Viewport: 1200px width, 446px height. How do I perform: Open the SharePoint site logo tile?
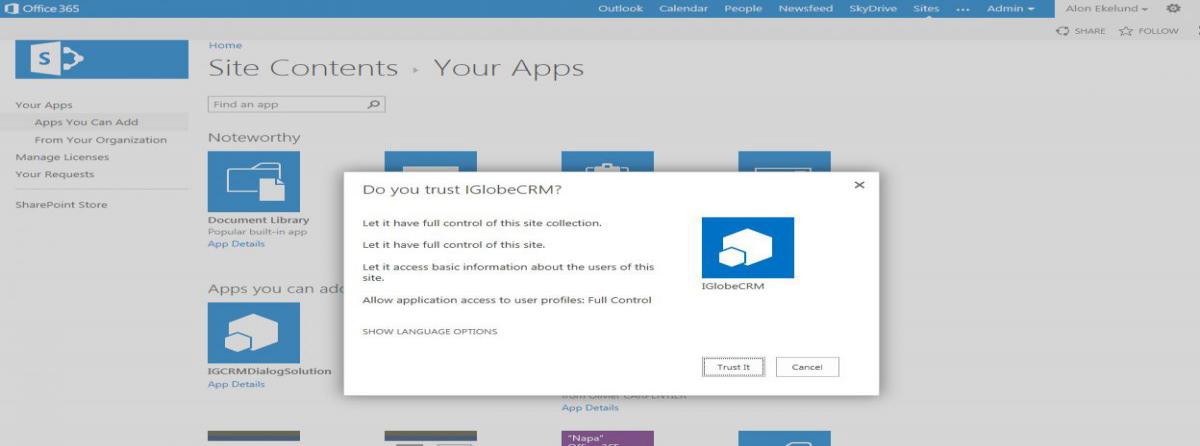click(x=102, y=60)
